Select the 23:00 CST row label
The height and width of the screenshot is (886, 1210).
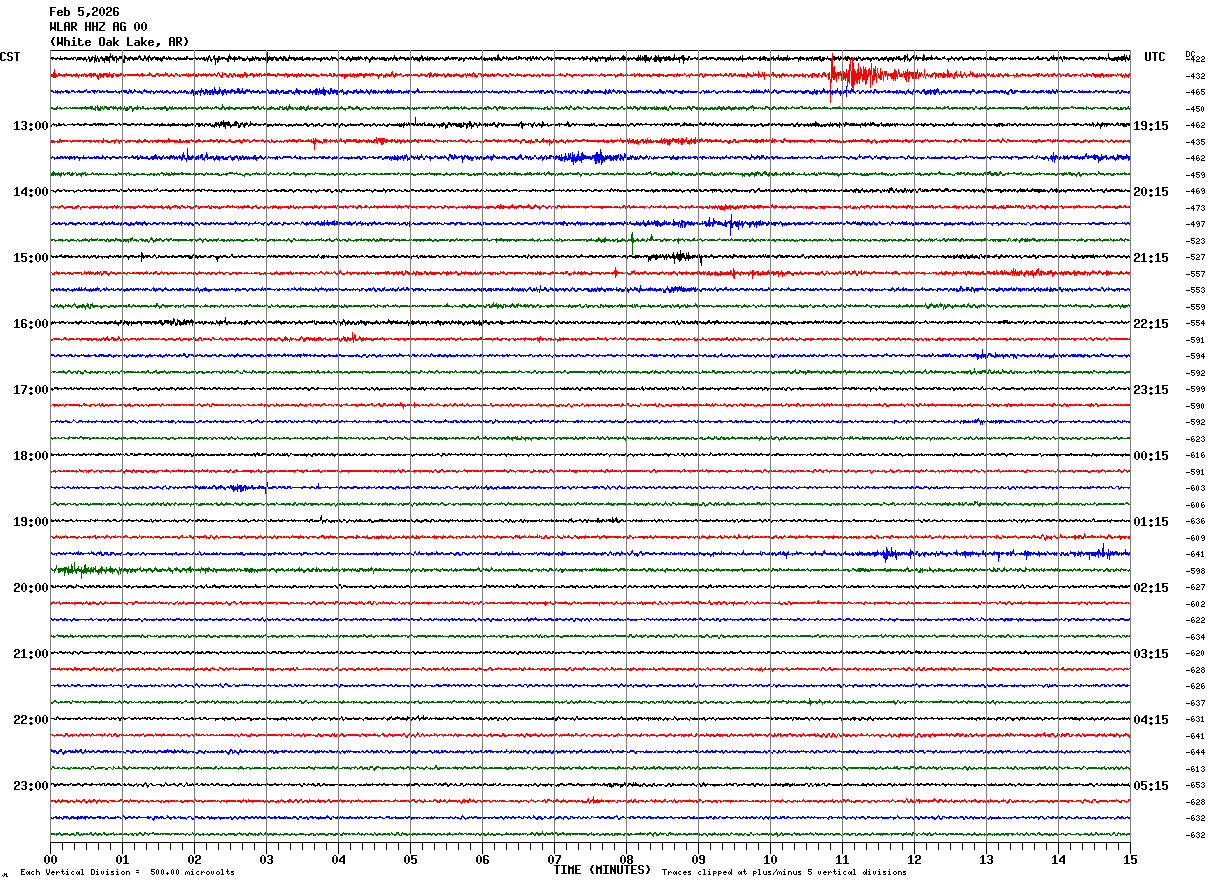(30, 786)
